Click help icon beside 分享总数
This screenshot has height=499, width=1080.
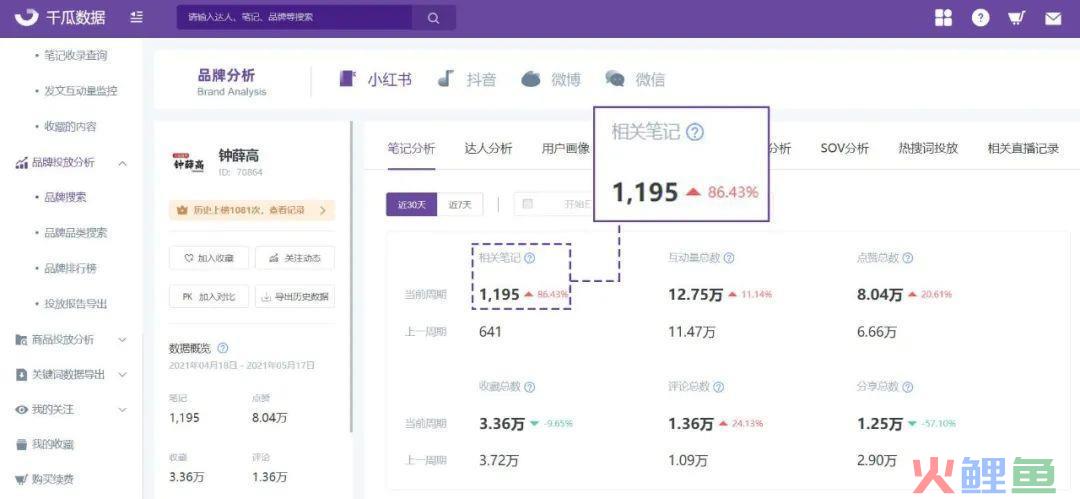[908, 387]
